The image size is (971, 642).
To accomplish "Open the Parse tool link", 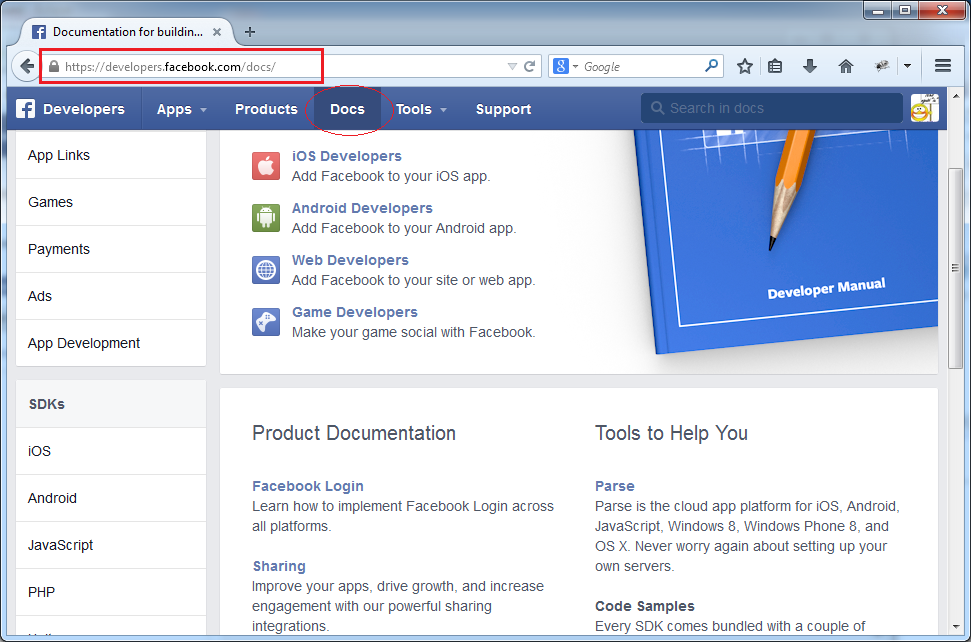I will [615, 486].
